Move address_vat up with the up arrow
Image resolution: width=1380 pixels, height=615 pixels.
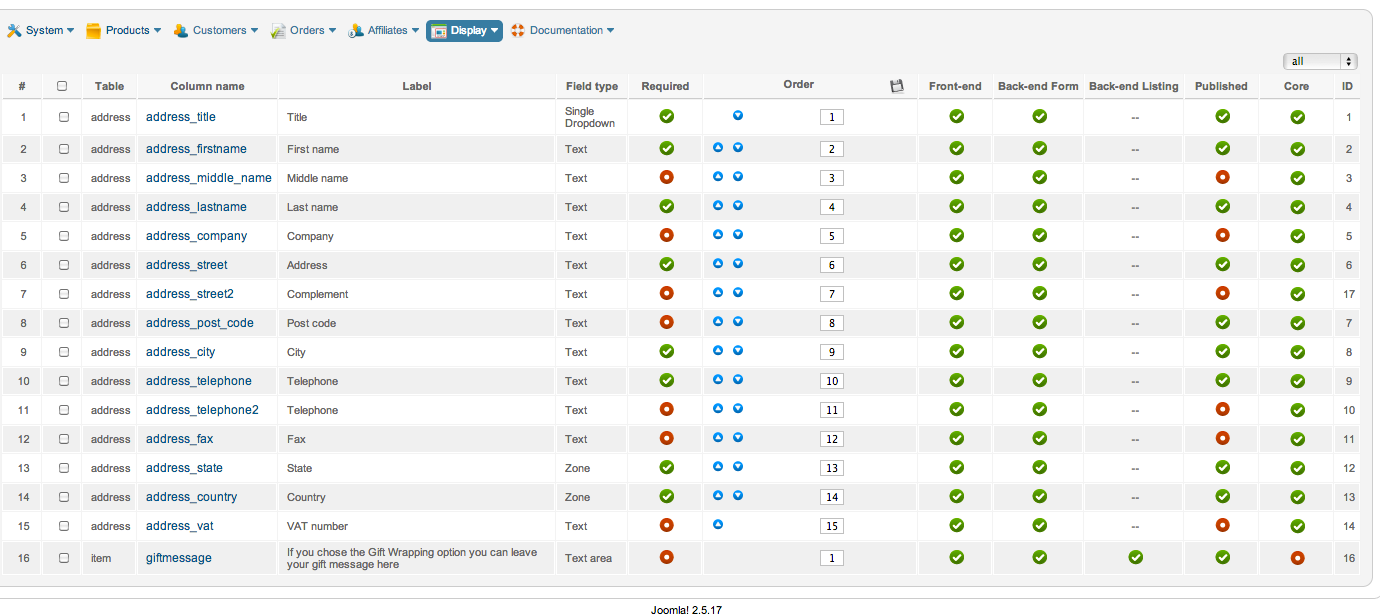(x=718, y=525)
